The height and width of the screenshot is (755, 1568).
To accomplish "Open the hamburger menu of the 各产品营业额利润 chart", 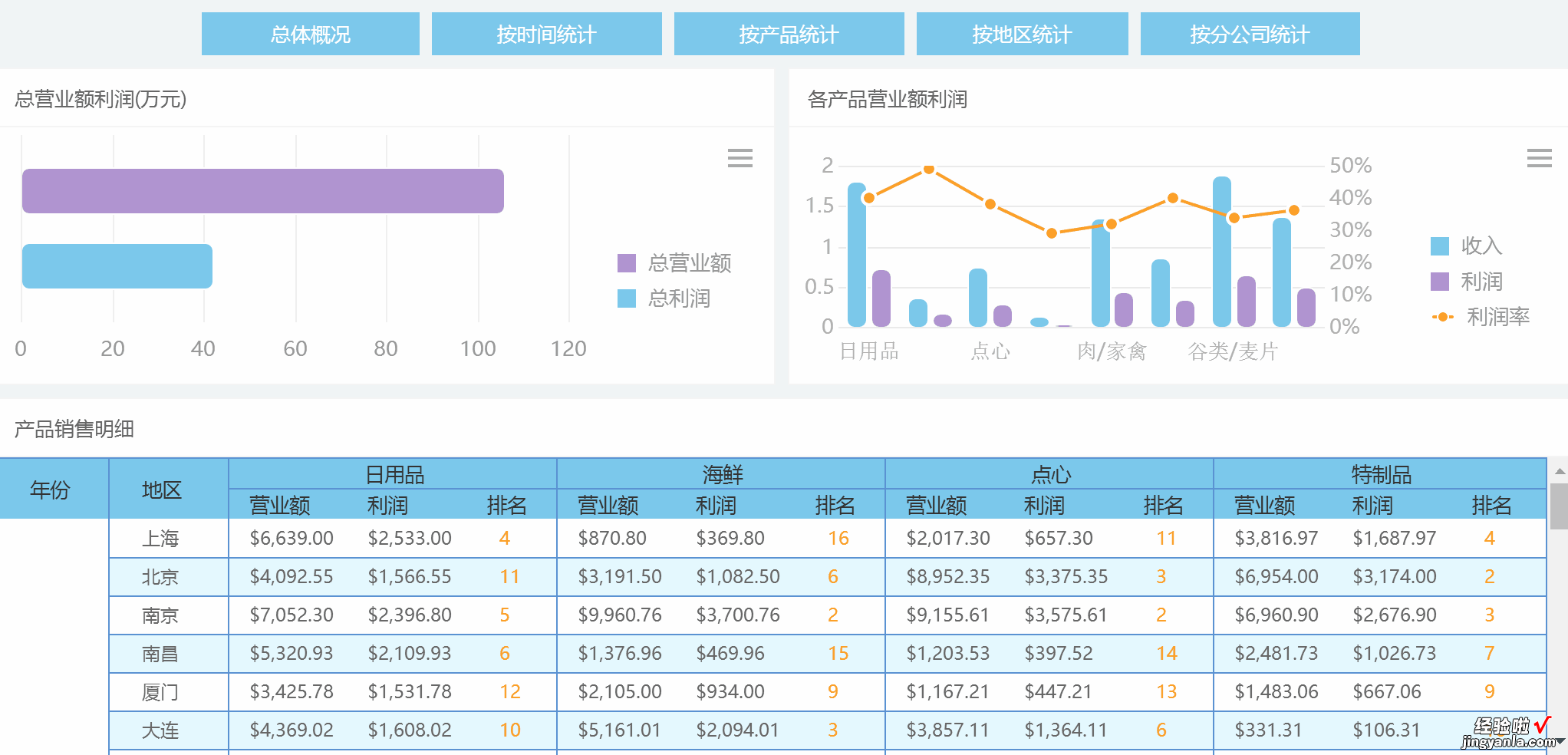I will (x=1540, y=158).
